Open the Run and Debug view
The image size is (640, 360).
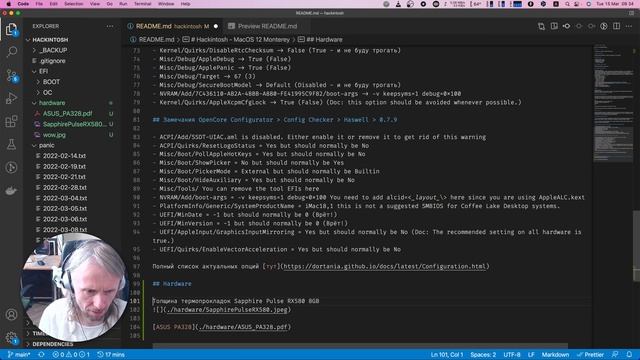tap(11, 98)
